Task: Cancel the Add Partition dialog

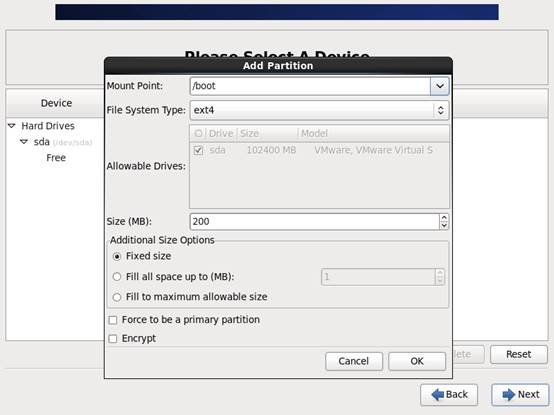Action: click(354, 361)
